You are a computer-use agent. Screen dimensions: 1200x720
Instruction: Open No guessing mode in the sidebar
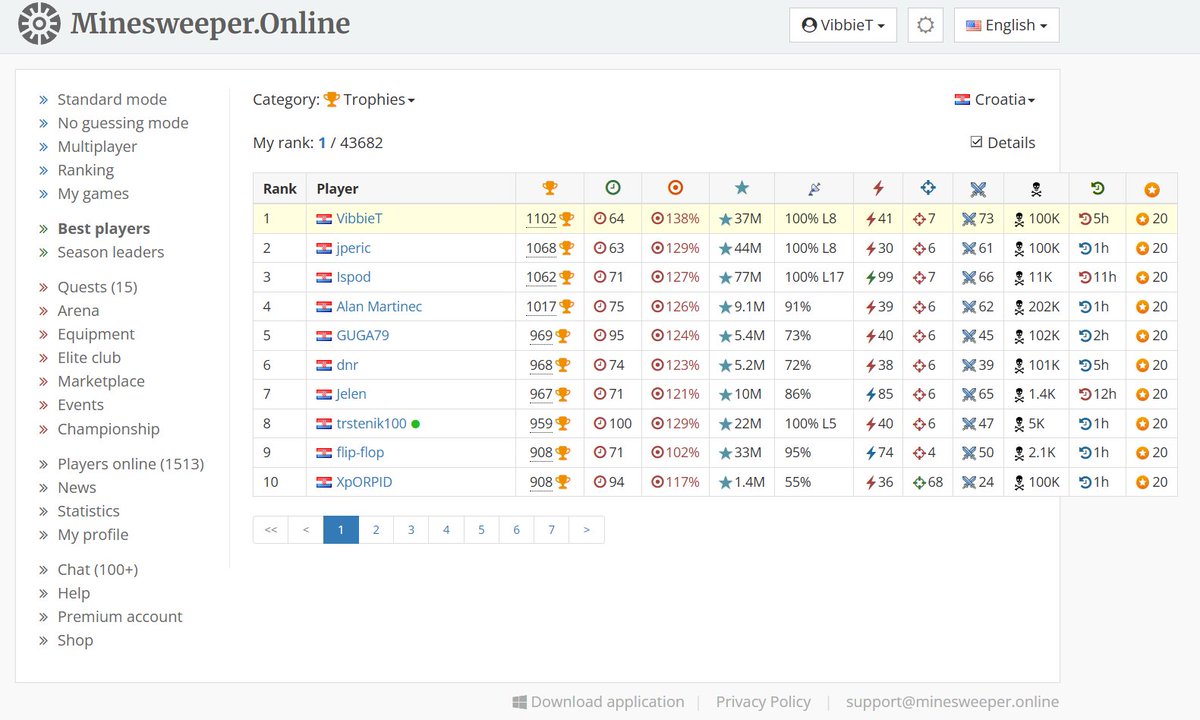(x=123, y=123)
